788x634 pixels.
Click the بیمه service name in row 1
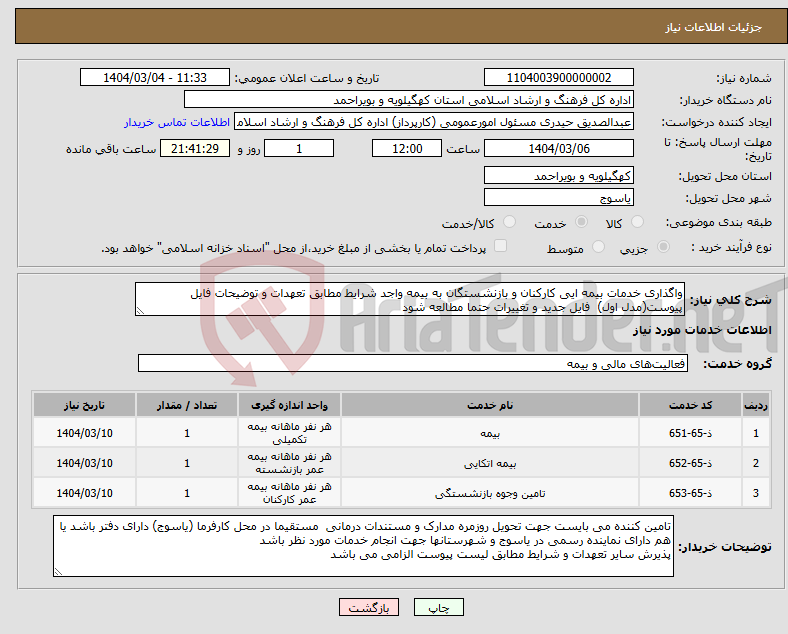click(490, 433)
